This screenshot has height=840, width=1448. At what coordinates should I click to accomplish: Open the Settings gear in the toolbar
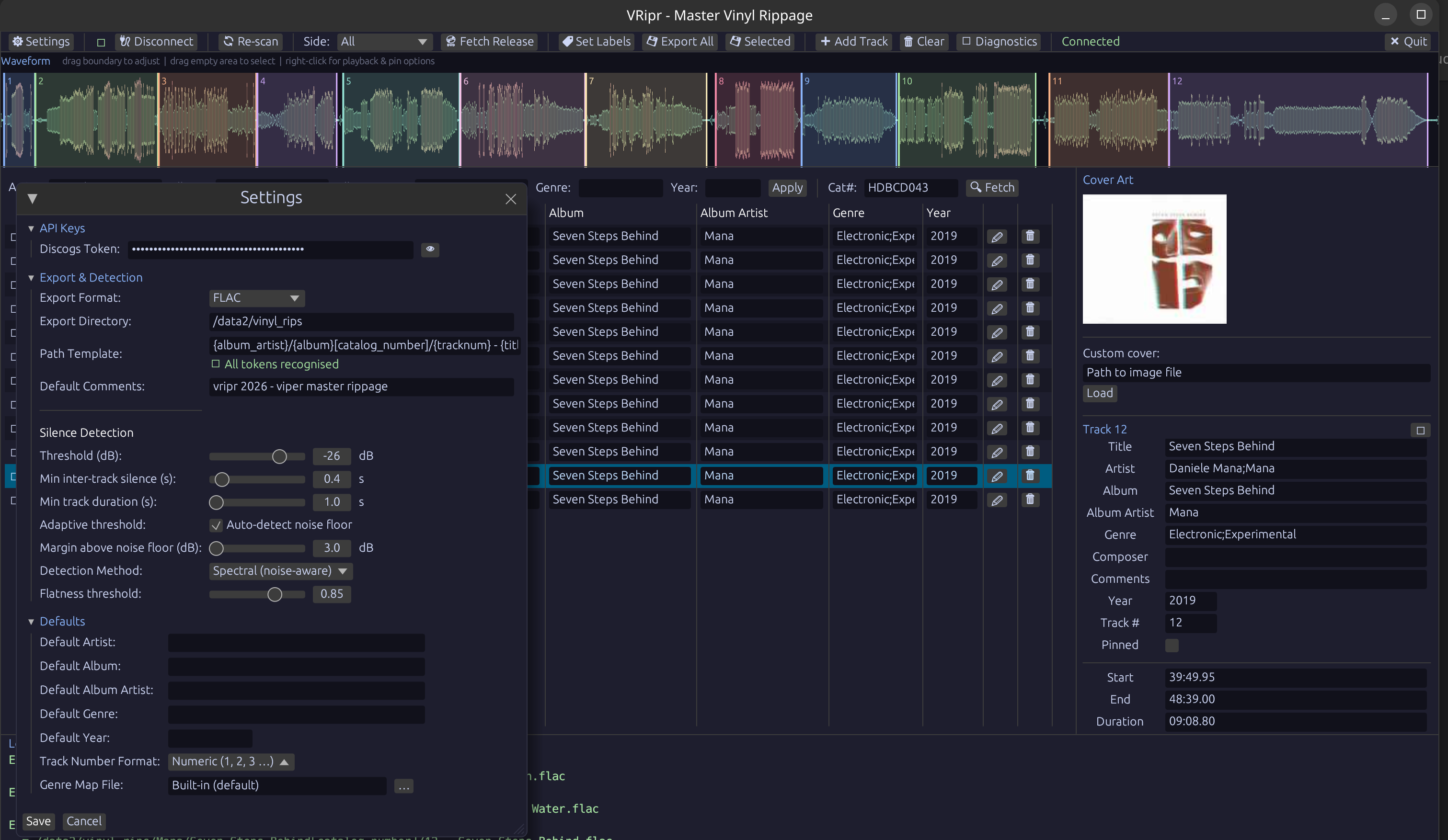40,41
